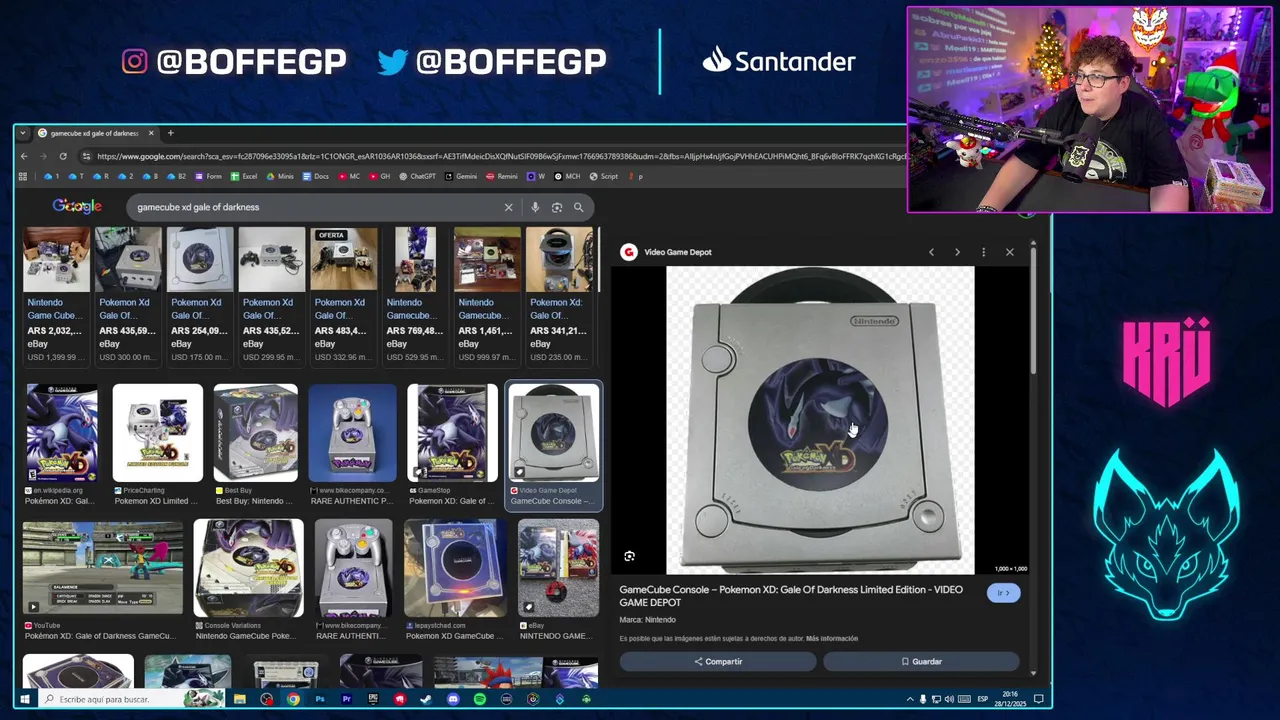
Task: Open the 'MC' YouTube bookmark
Action: (x=349, y=176)
